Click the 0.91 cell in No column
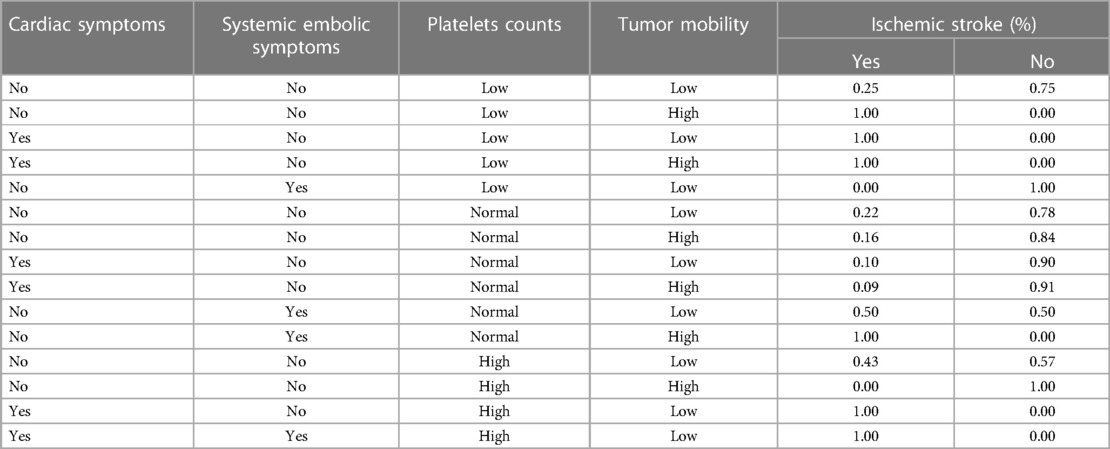 click(x=1042, y=287)
